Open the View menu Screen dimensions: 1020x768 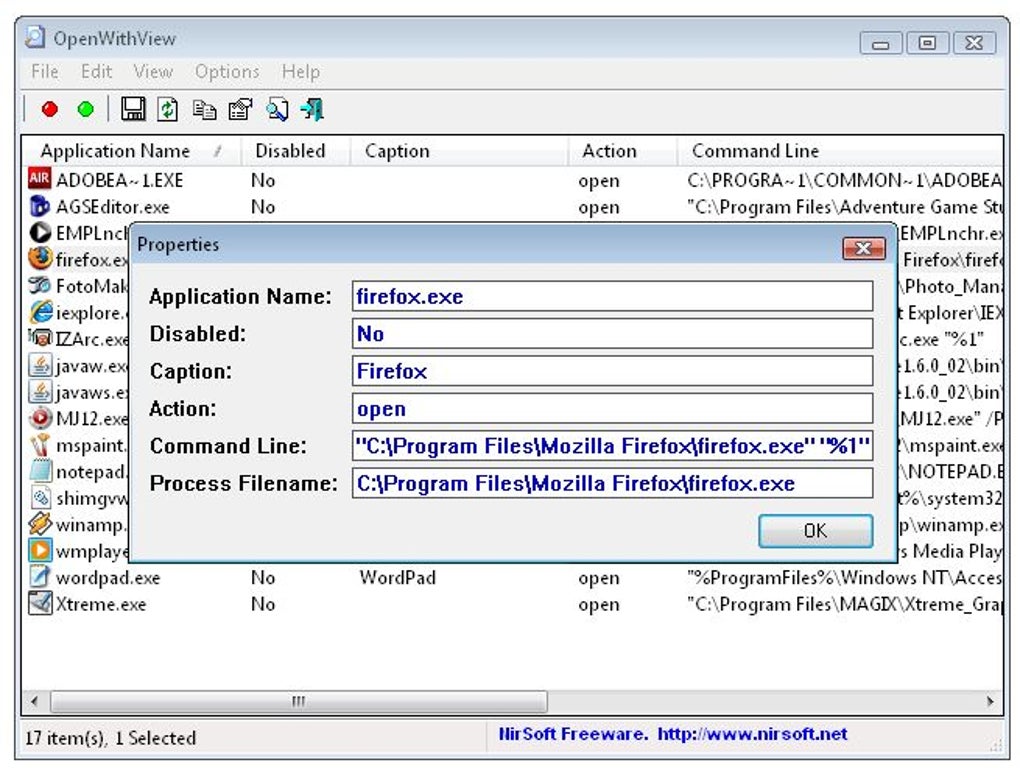coord(152,71)
